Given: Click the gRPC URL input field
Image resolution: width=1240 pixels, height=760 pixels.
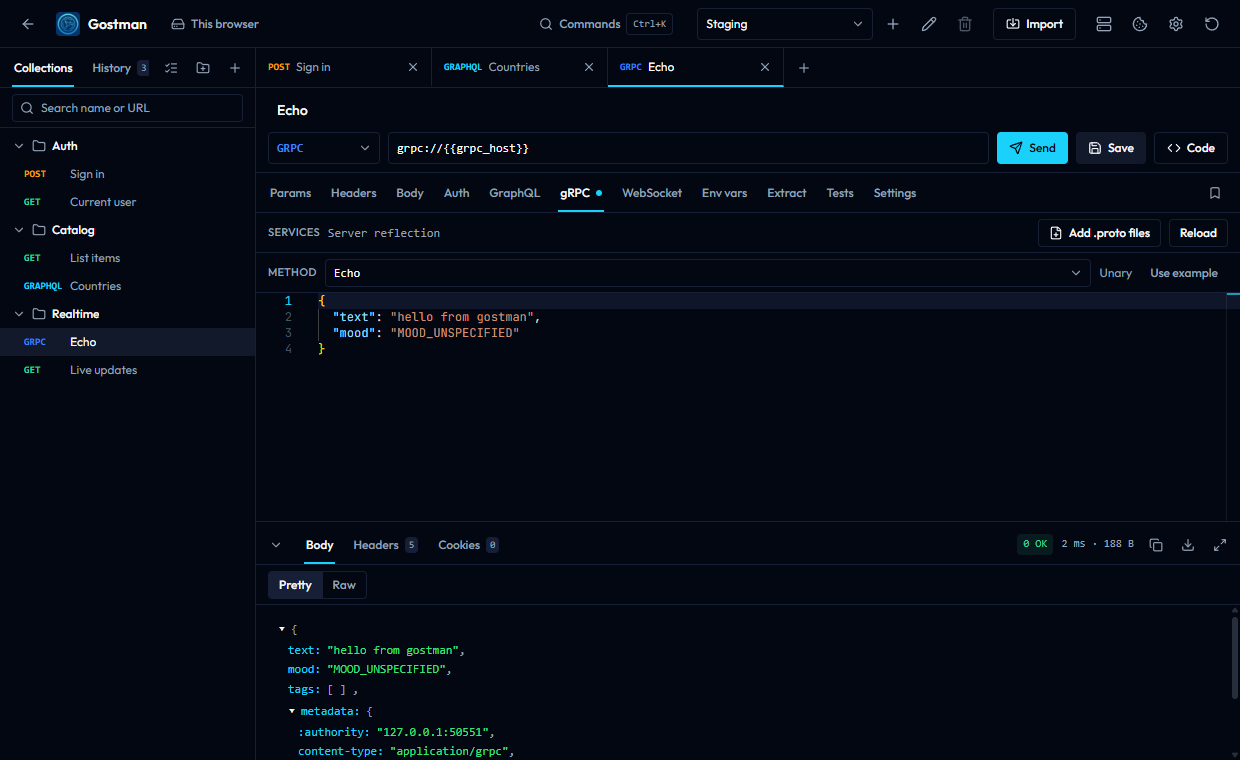Looking at the screenshot, I should point(688,148).
